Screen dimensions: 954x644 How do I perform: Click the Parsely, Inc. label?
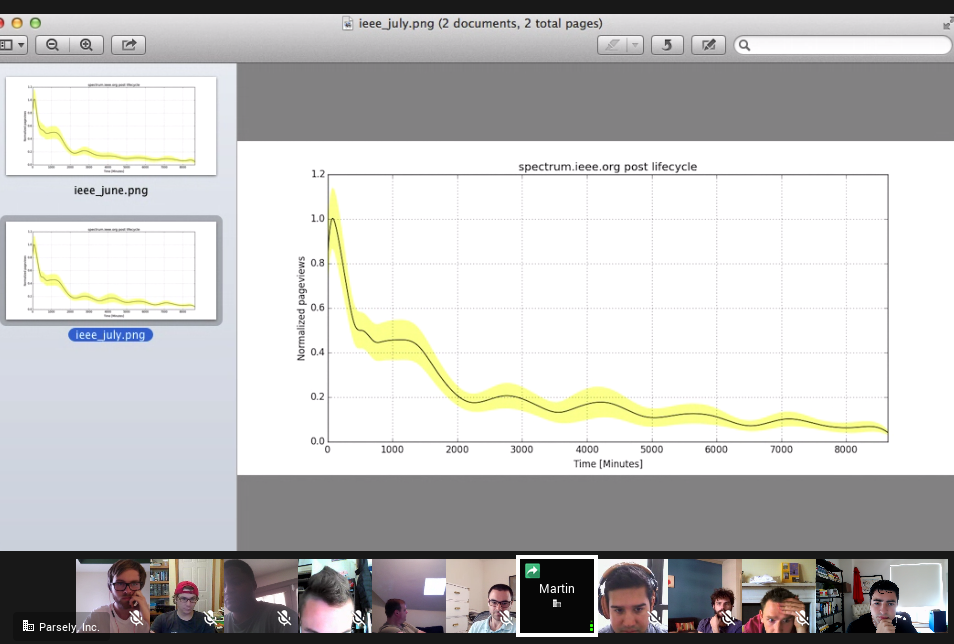69,627
